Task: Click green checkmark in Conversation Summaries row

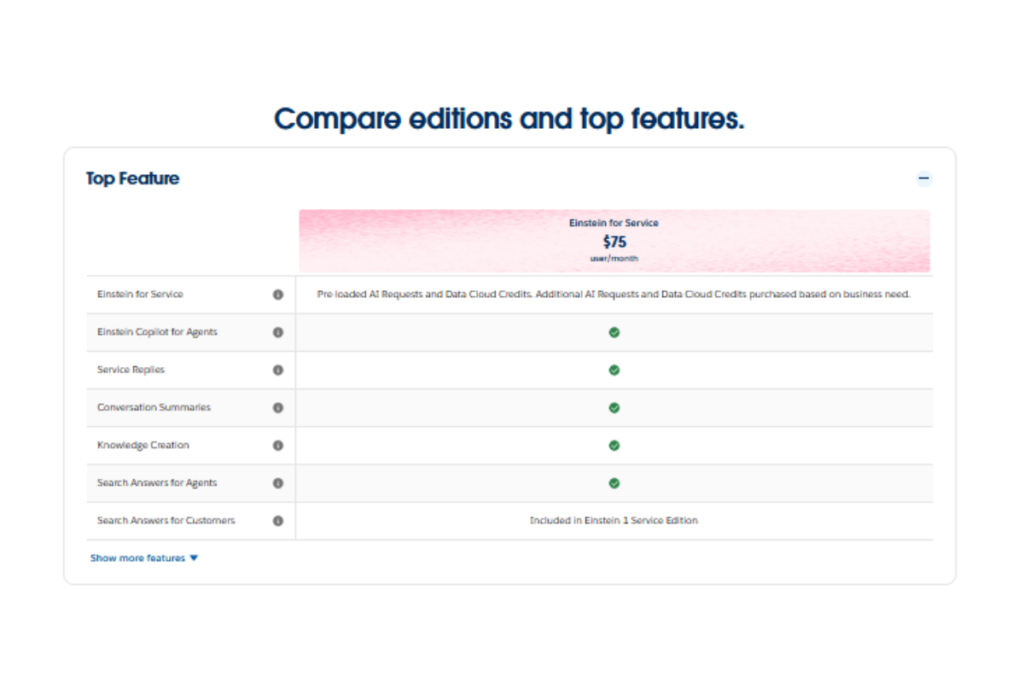Action: pyautogui.click(x=614, y=408)
